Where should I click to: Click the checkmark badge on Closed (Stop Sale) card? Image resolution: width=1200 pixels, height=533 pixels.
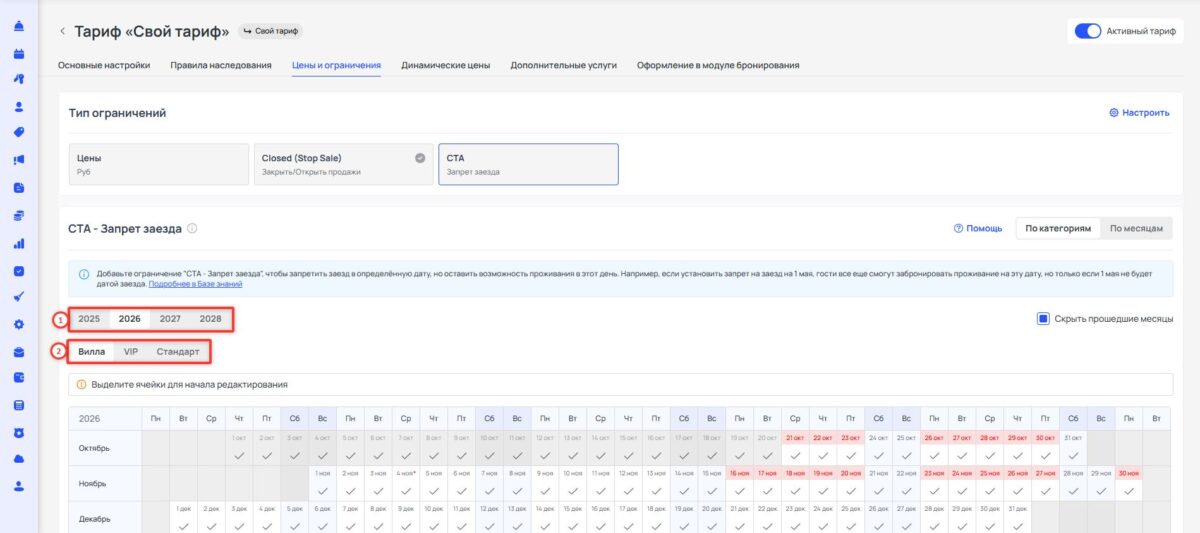pyautogui.click(x=420, y=158)
